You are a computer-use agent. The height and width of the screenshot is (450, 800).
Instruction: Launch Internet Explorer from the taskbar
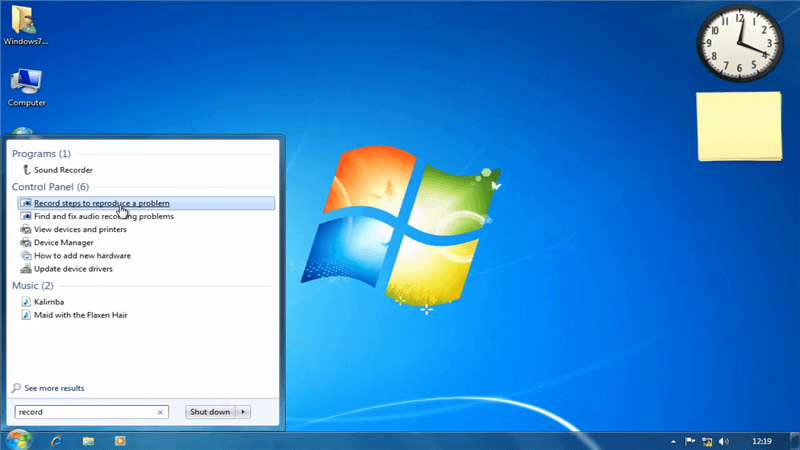click(56, 440)
